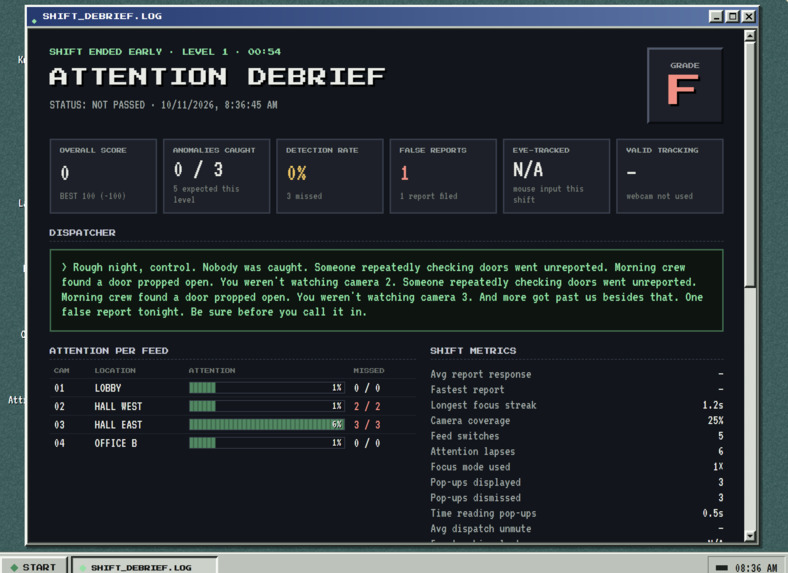The image size is (788, 573).
Task: Click 'Pop-ups dismissed' metric label
Action: (475, 498)
